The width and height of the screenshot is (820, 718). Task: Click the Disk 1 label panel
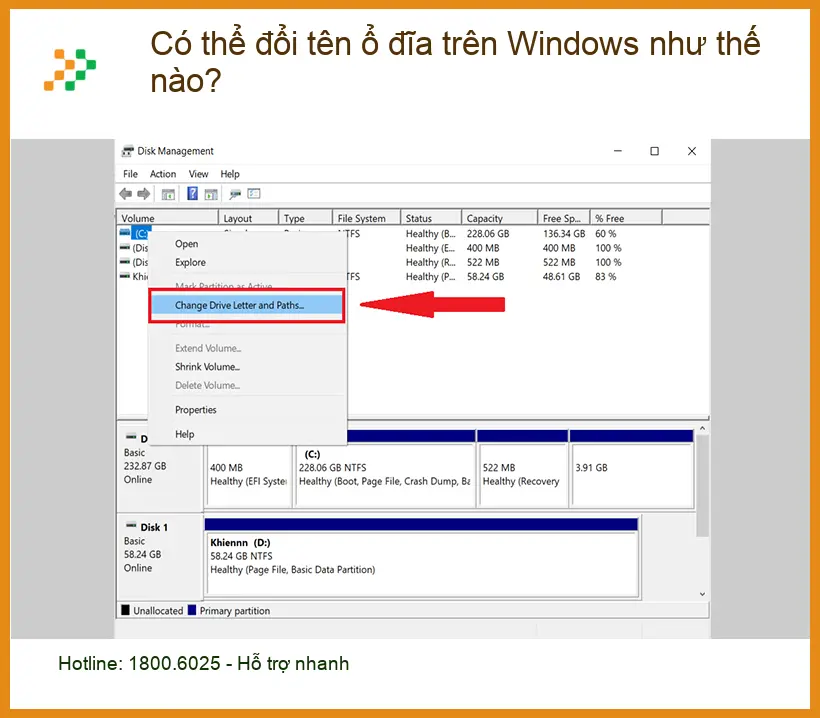pos(160,557)
